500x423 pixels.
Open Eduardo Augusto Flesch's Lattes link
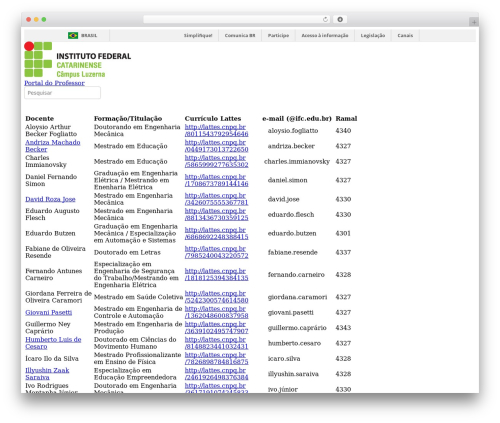pyautogui.click(x=216, y=214)
